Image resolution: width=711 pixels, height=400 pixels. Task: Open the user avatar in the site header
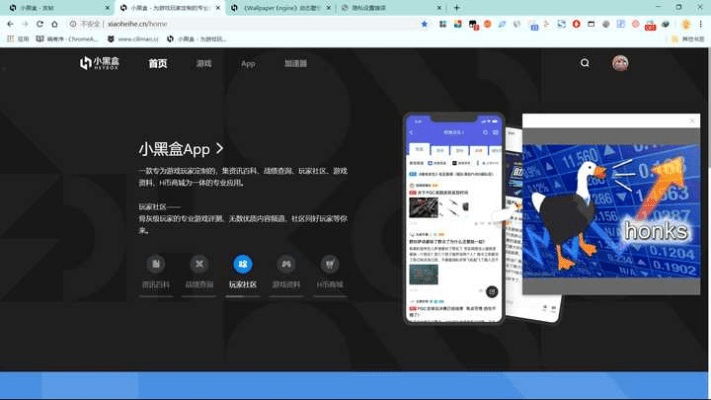[x=620, y=63]
